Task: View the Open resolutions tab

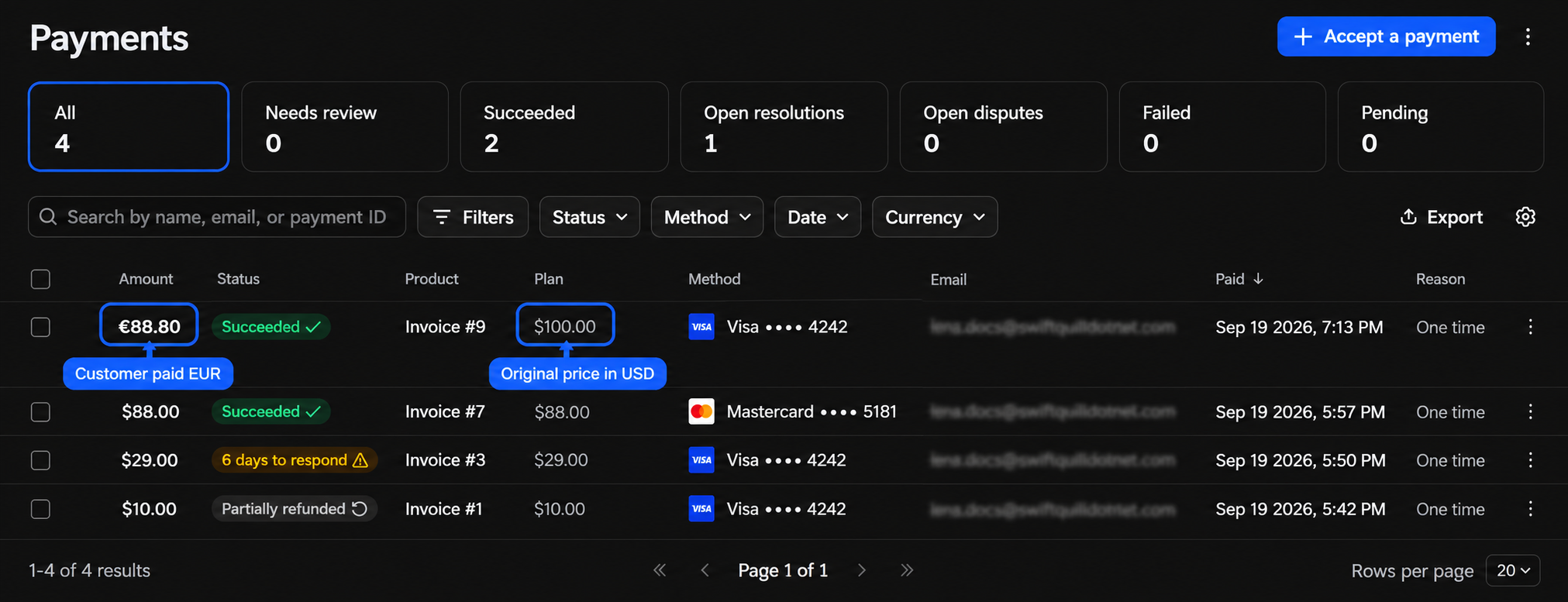Action: click(784, 127)
